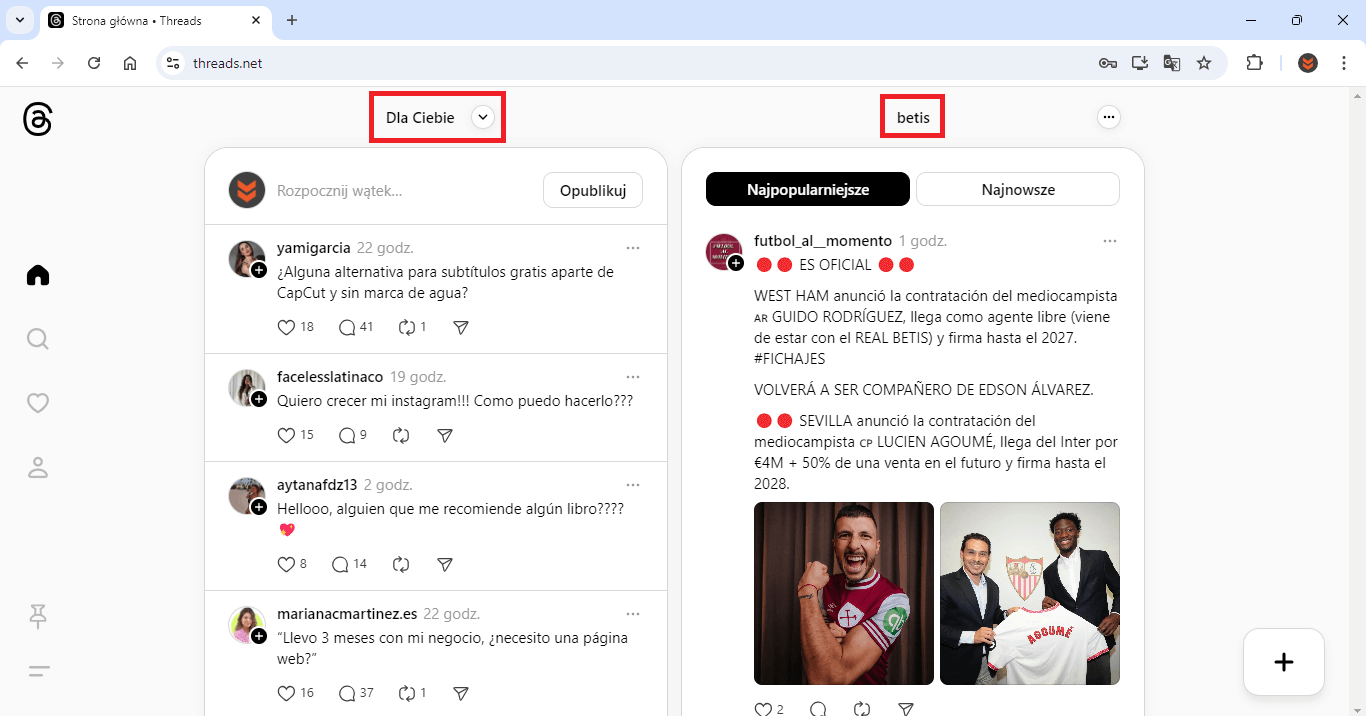The width and height of the screenshot is (1366, 716).
Task: Open facelesslatinaco's profile link
Action: pyautogui.click(x=330, y=377)
